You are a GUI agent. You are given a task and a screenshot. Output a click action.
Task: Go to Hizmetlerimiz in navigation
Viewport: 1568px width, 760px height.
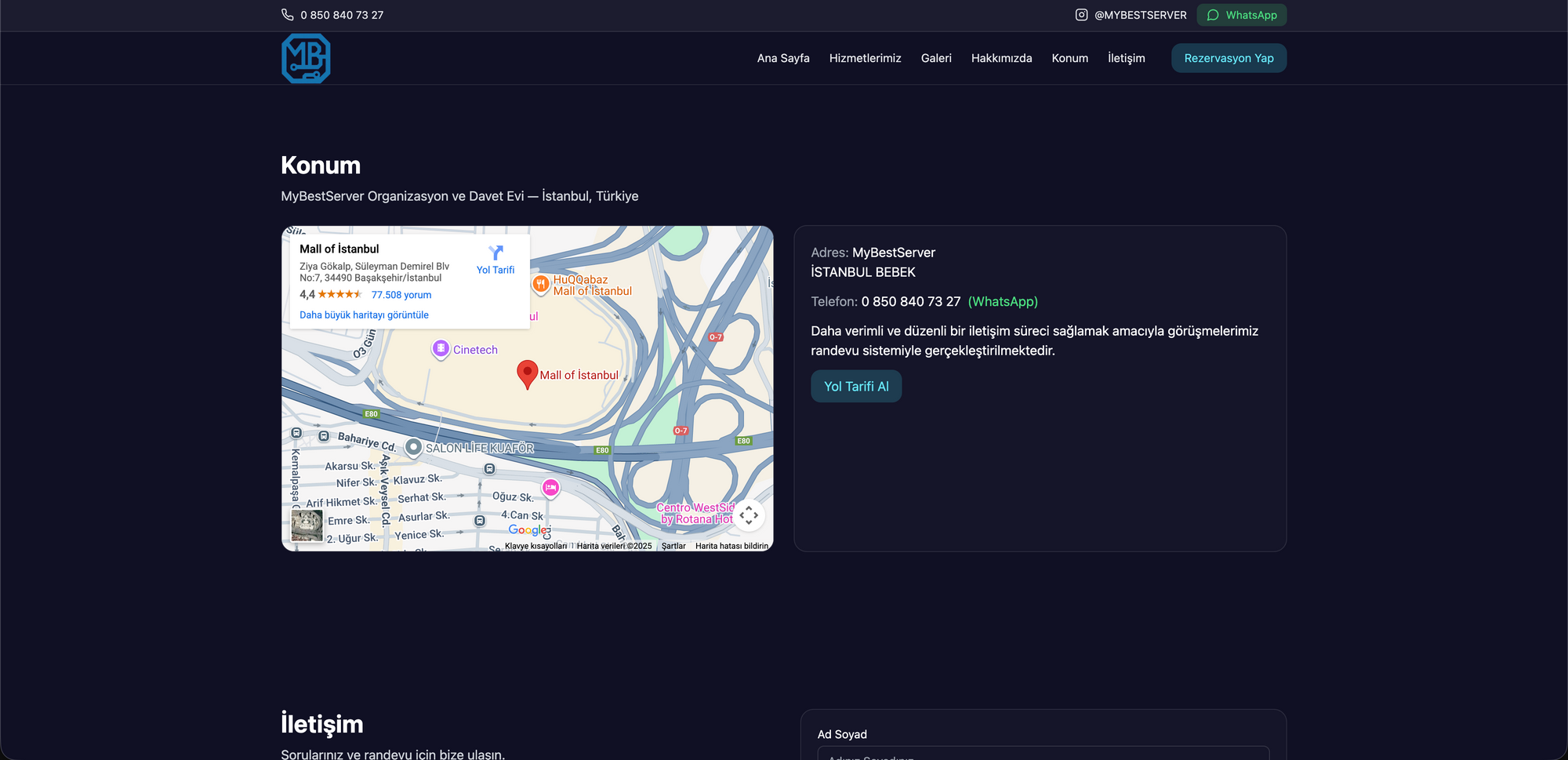[865, 58]
